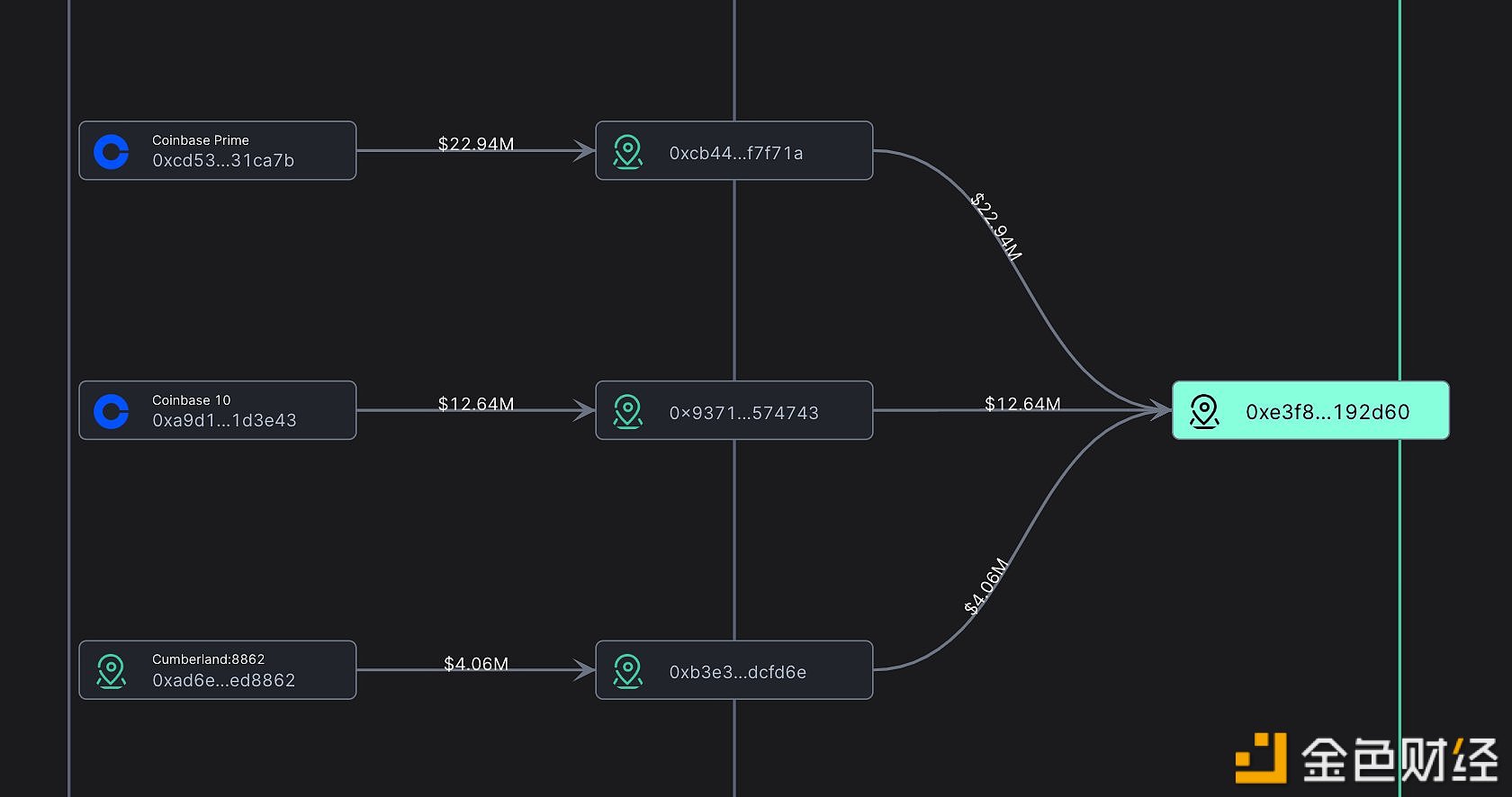The image size is (1512, 797).
Task: Open the 0xb3e3...dcfd6e address text
Action: [x=738, y=673]
